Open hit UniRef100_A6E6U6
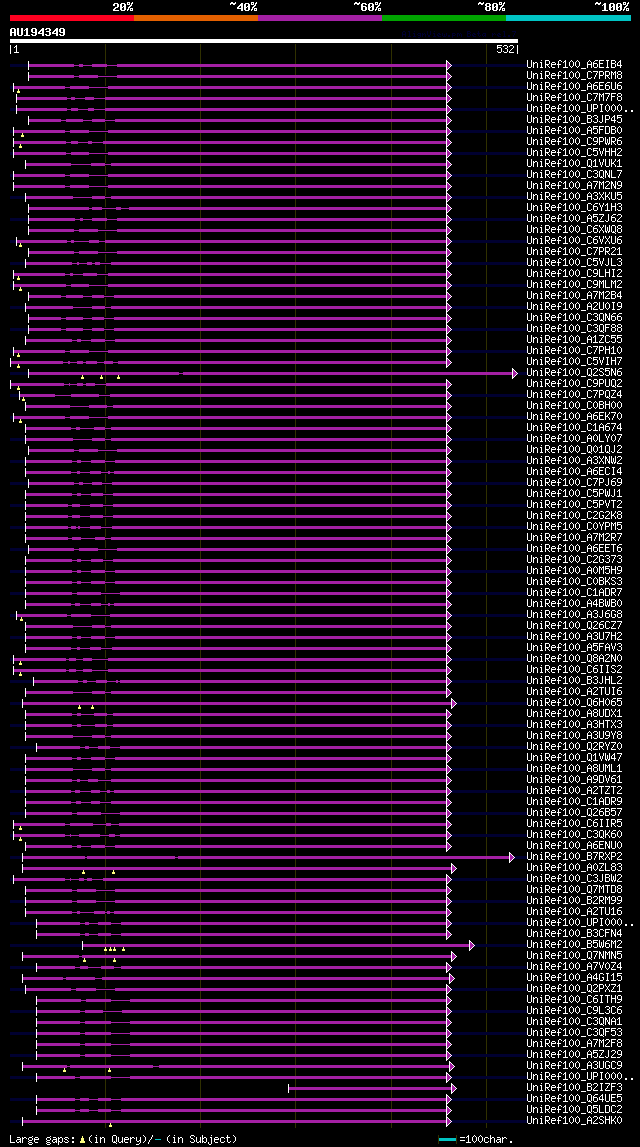 coord(574,86)
